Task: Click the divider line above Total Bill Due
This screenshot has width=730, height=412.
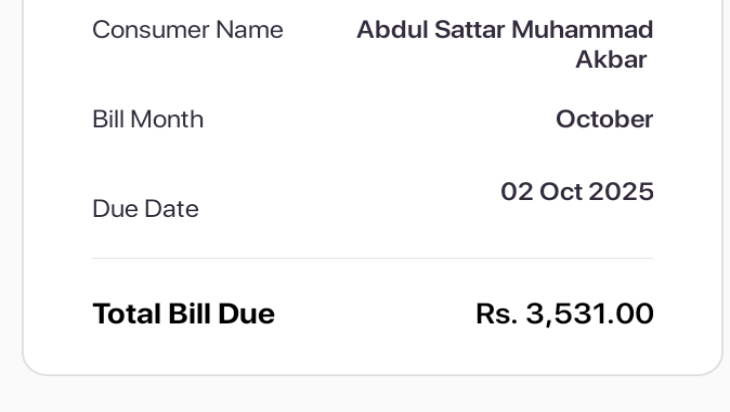Action: [372, 258]
